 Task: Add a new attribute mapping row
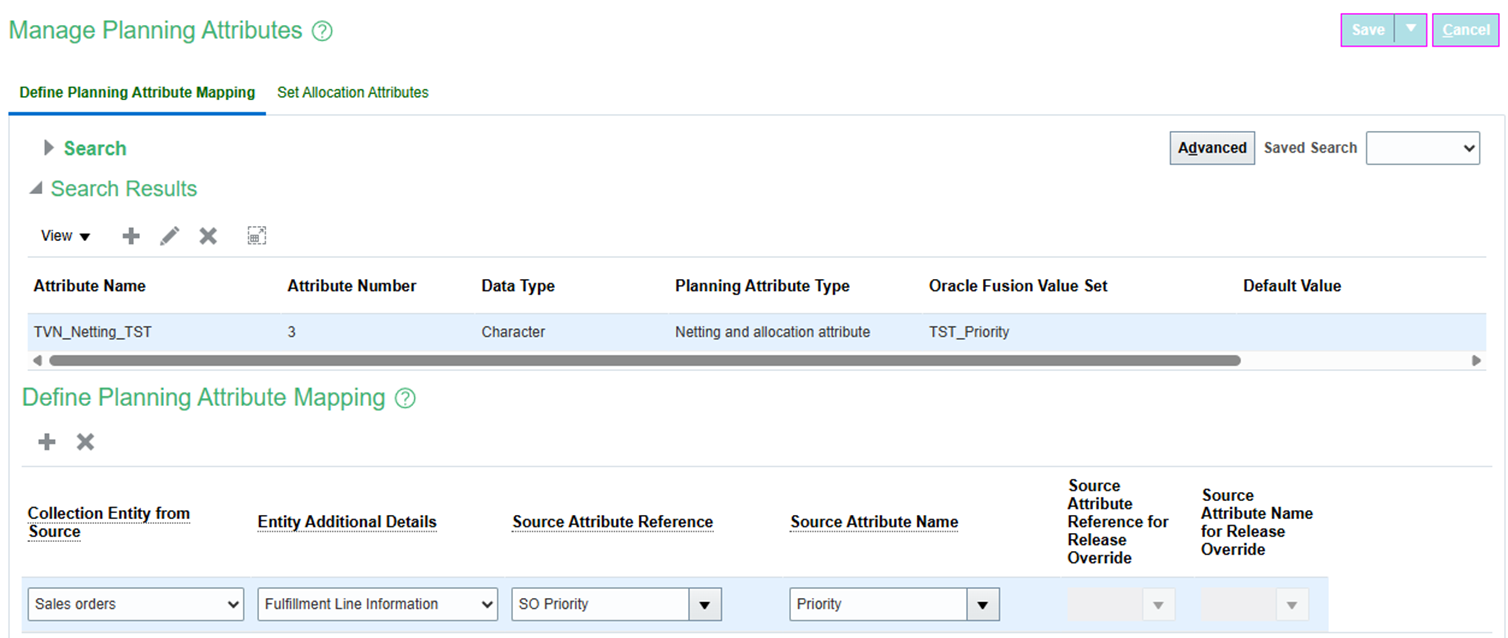tap(47, 442)
